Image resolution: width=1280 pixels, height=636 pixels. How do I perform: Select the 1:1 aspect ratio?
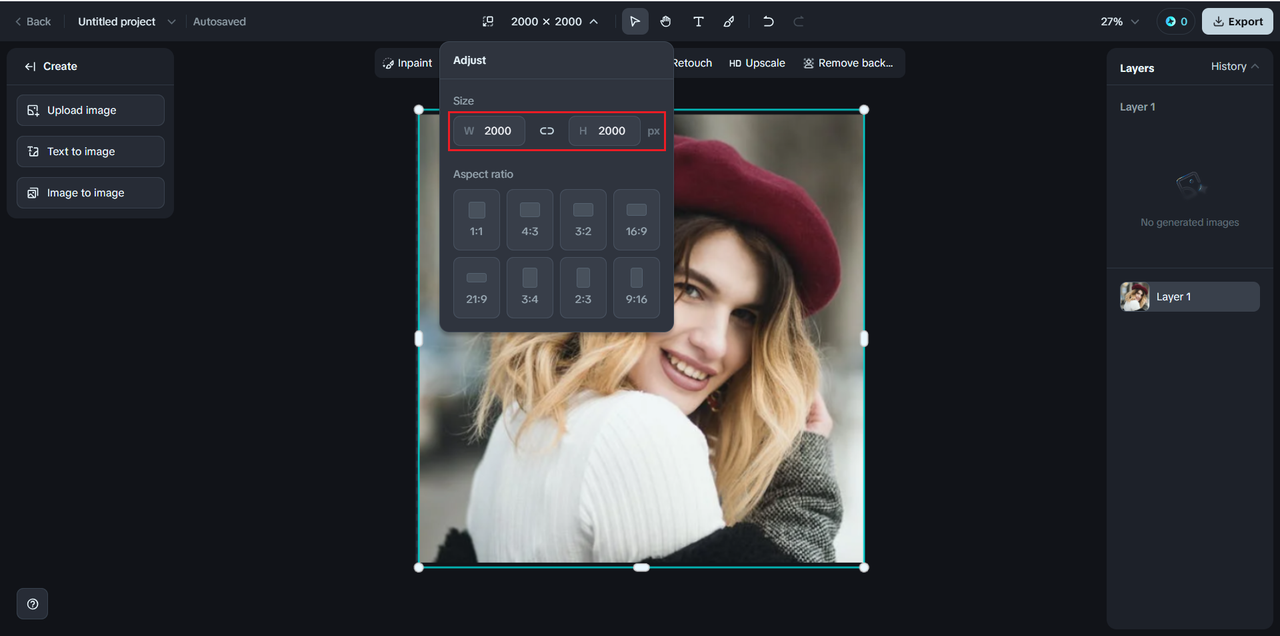pyautogui.click(x=477, y=220)
